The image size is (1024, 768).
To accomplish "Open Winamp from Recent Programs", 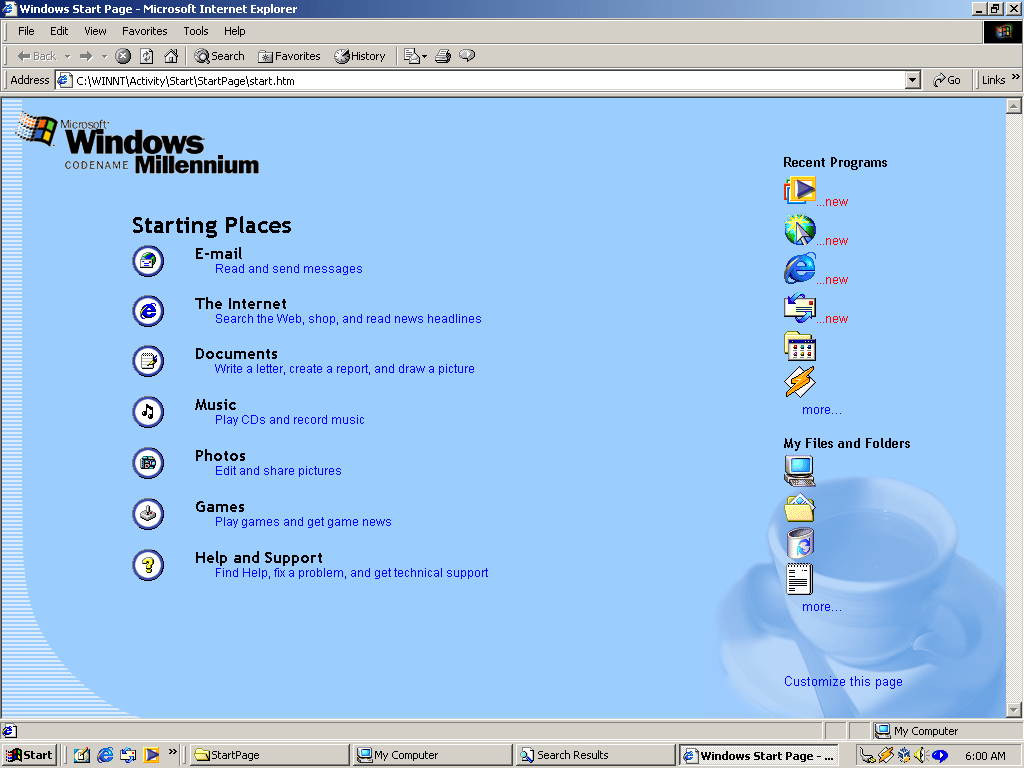I will 800,382.
